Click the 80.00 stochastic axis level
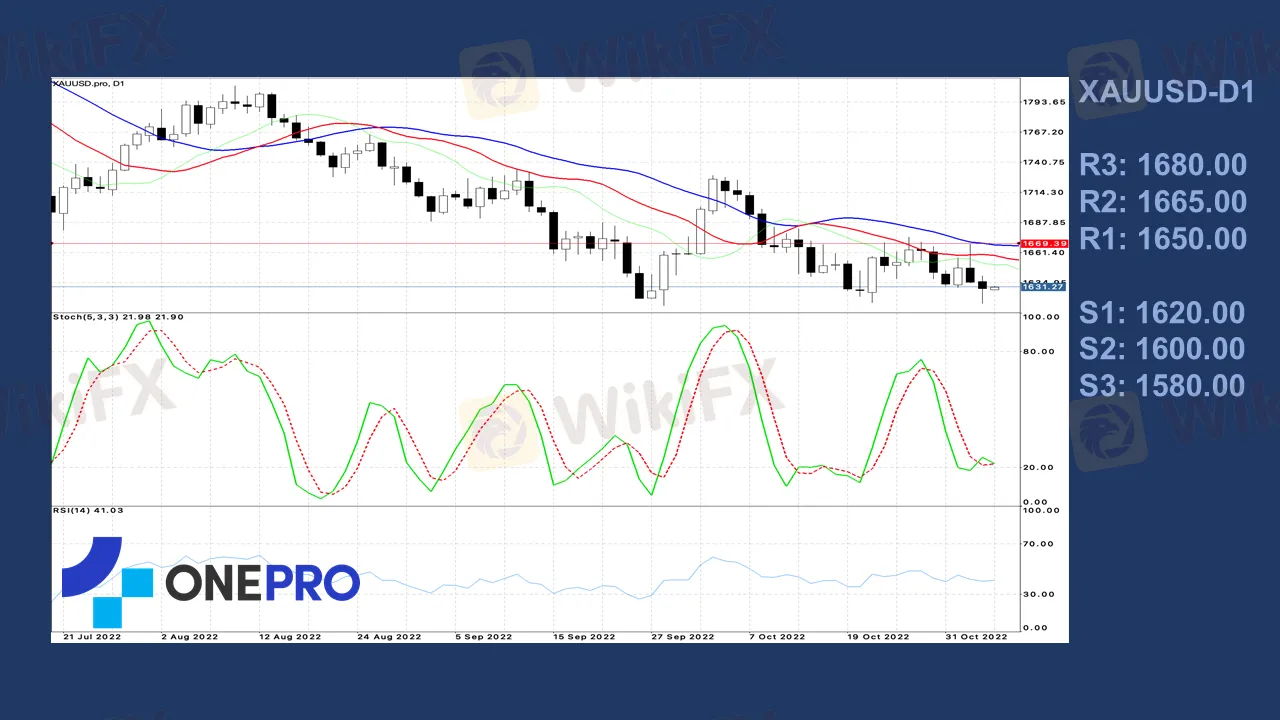1280x720 pixels. coord(1041,351)
